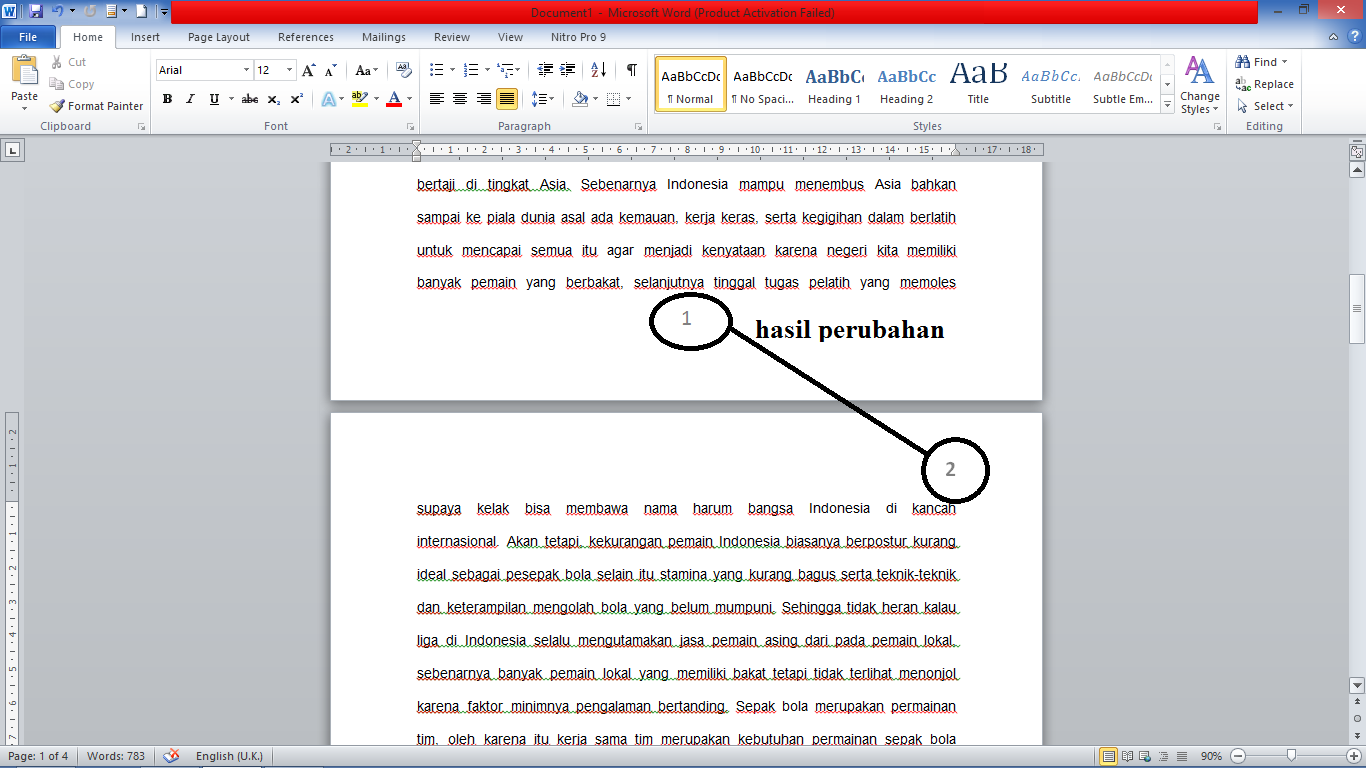Image resolution: width=1366 pixels, height=768 pixels.
Task: Open the Borders dropdown
Action: [x=626, y=99]
